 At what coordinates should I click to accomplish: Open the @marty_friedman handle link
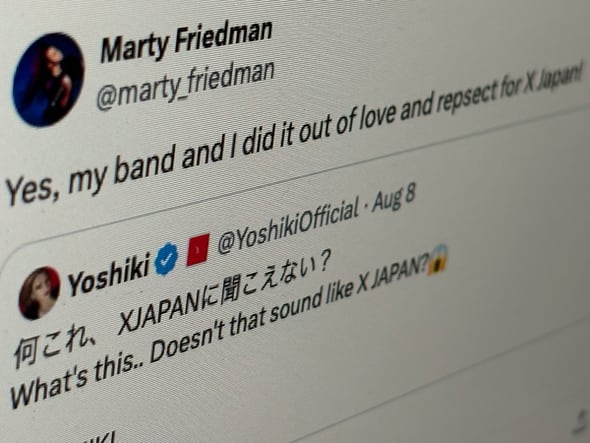185,85
